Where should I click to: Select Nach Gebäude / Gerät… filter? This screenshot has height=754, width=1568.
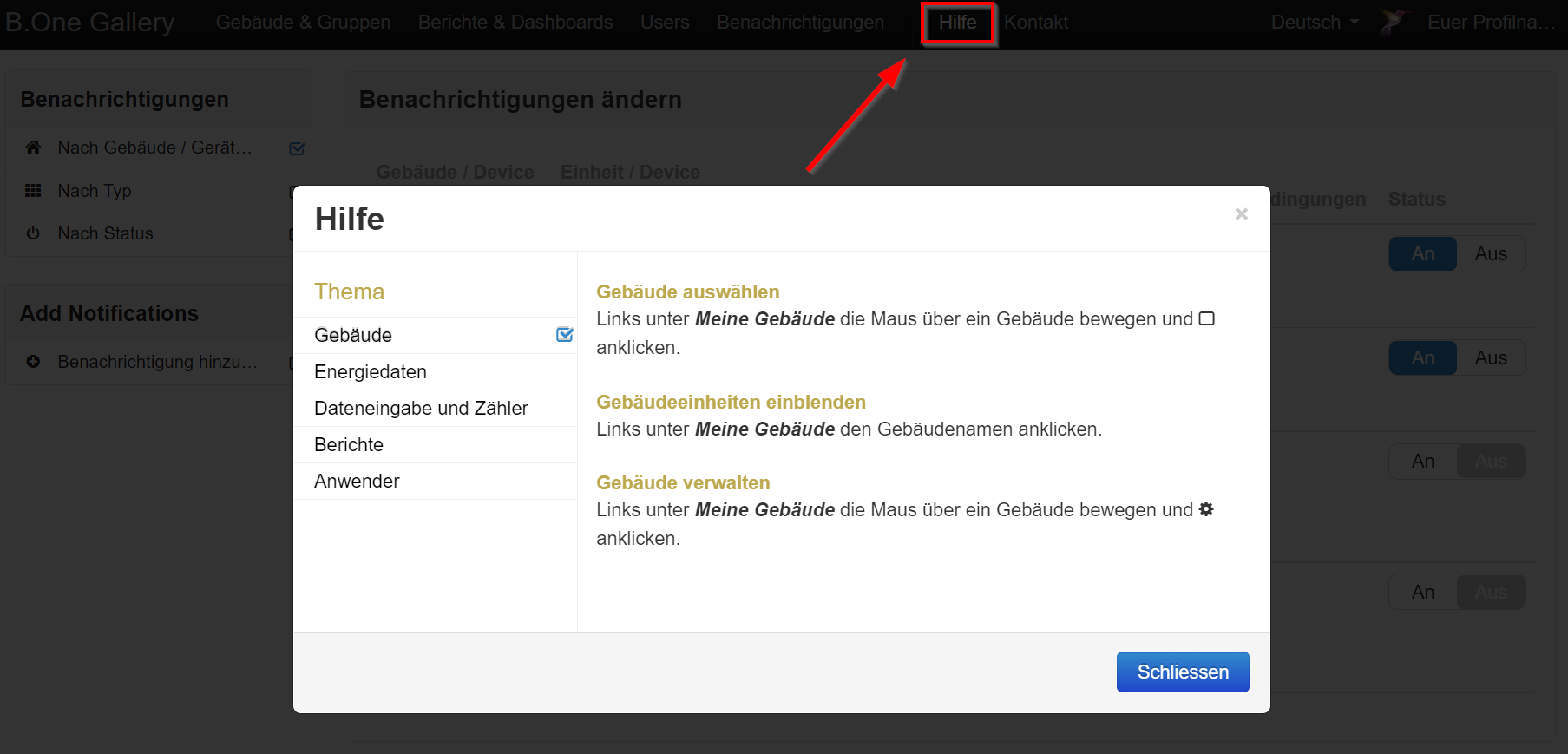click(154, 148)
